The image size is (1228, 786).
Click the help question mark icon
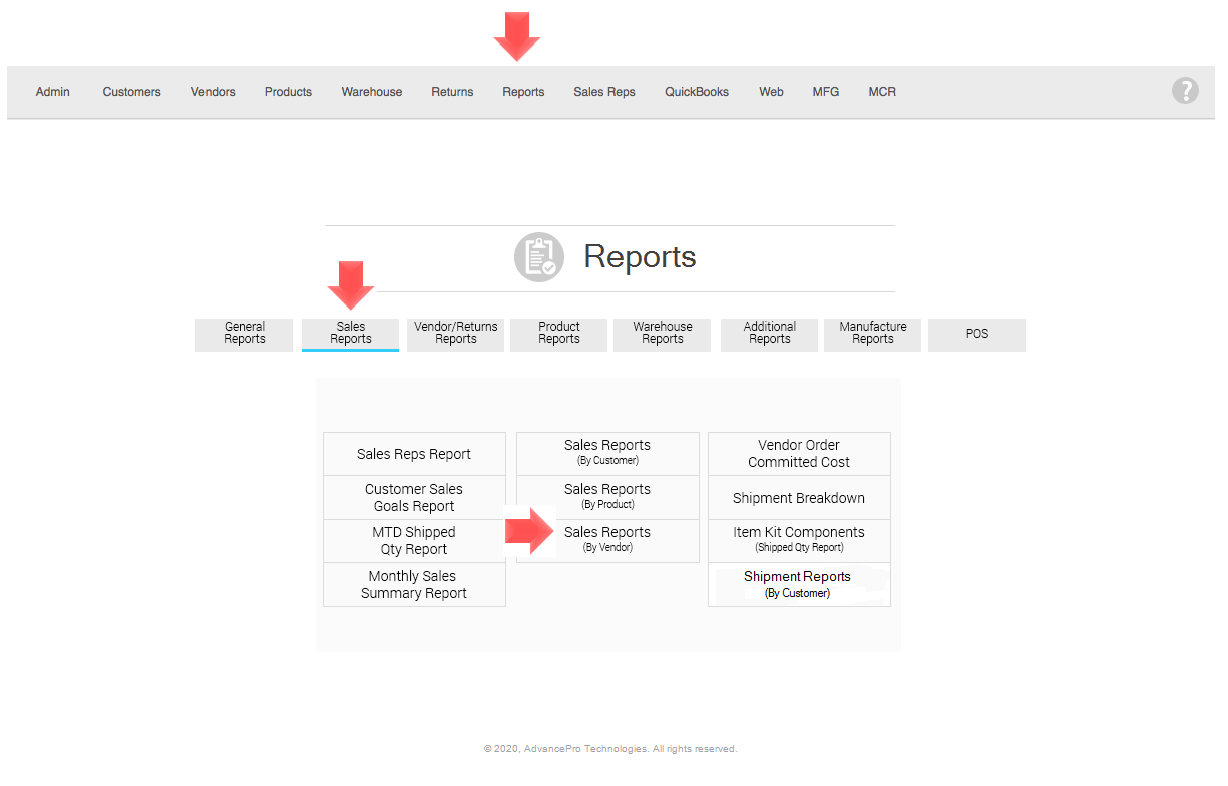pyautogui.click(x=1185, y=91)
